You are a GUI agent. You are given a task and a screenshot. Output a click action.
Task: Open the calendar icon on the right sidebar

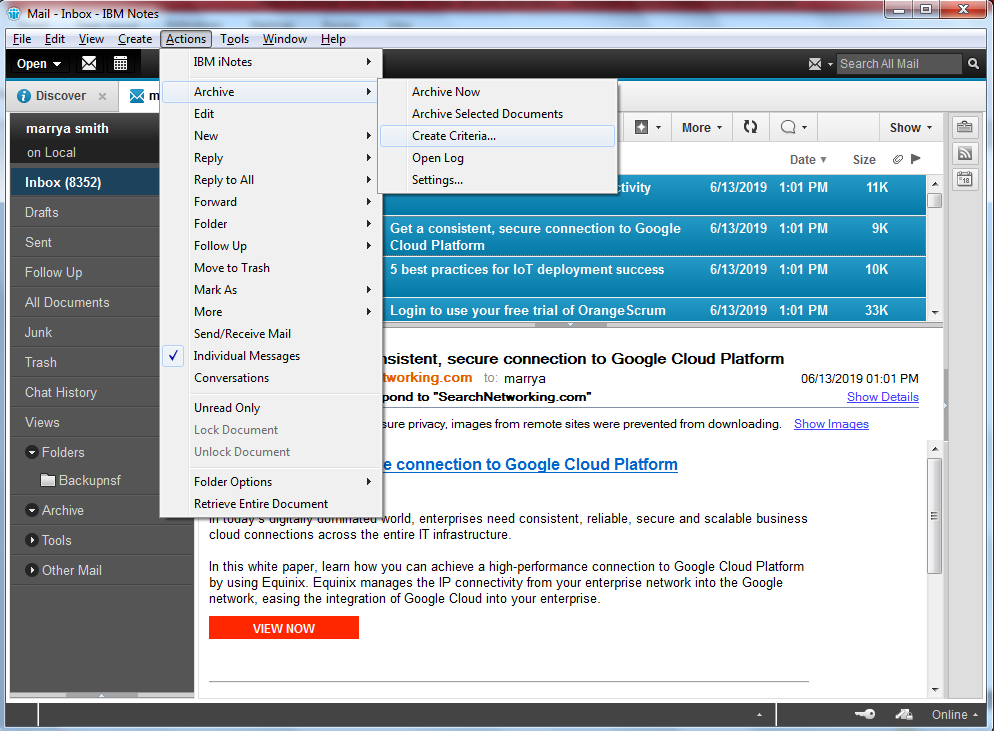964,179
